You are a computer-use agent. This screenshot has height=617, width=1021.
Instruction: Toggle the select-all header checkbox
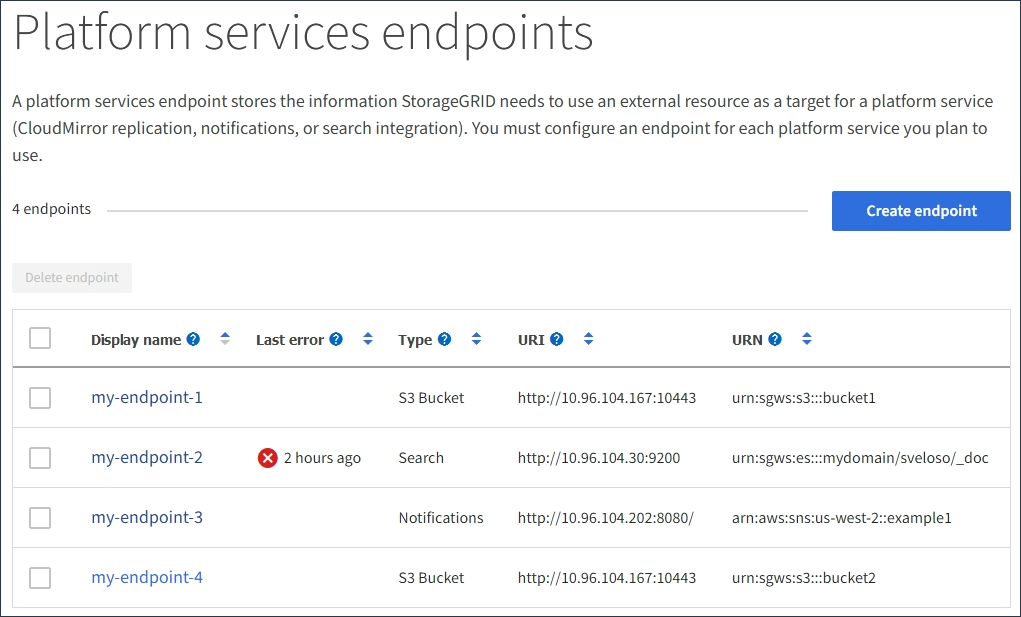(40, 339)
